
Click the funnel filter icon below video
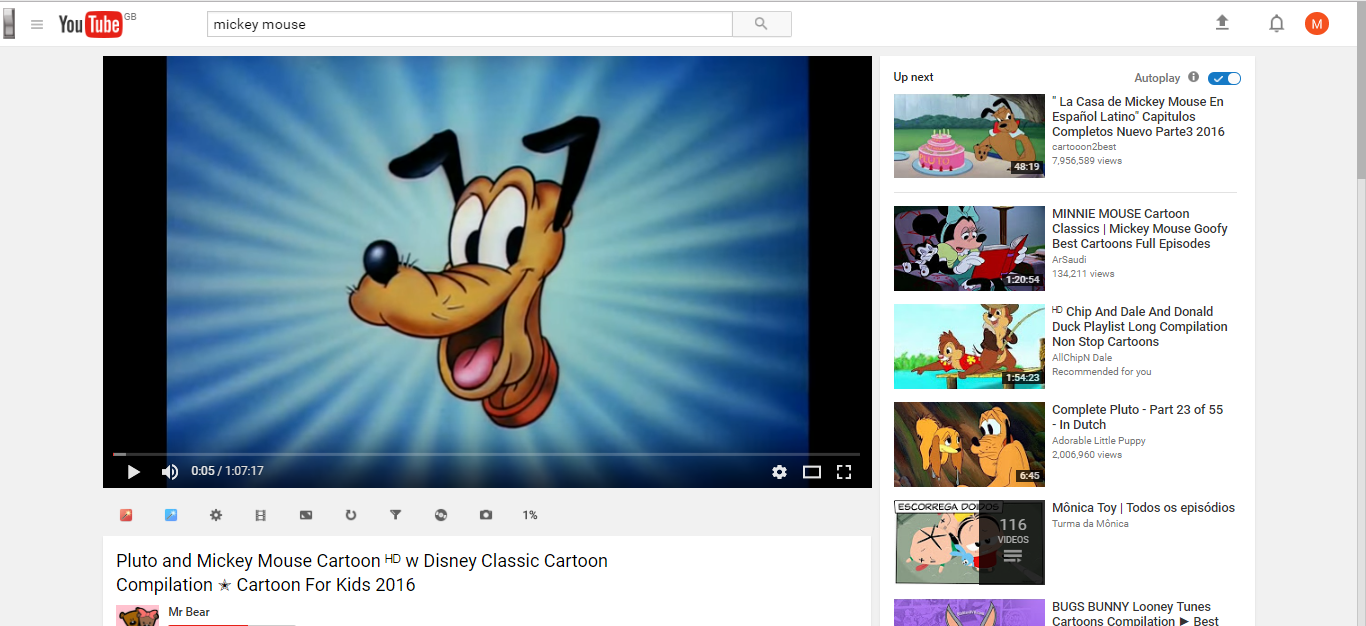(395, 515)
